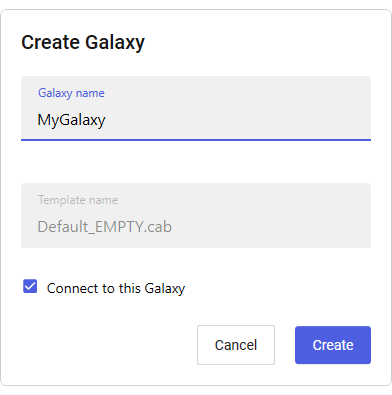Screen dimensions: 392x395
Task: Click the blue underline of Galaxy name field
Action: 196,140
